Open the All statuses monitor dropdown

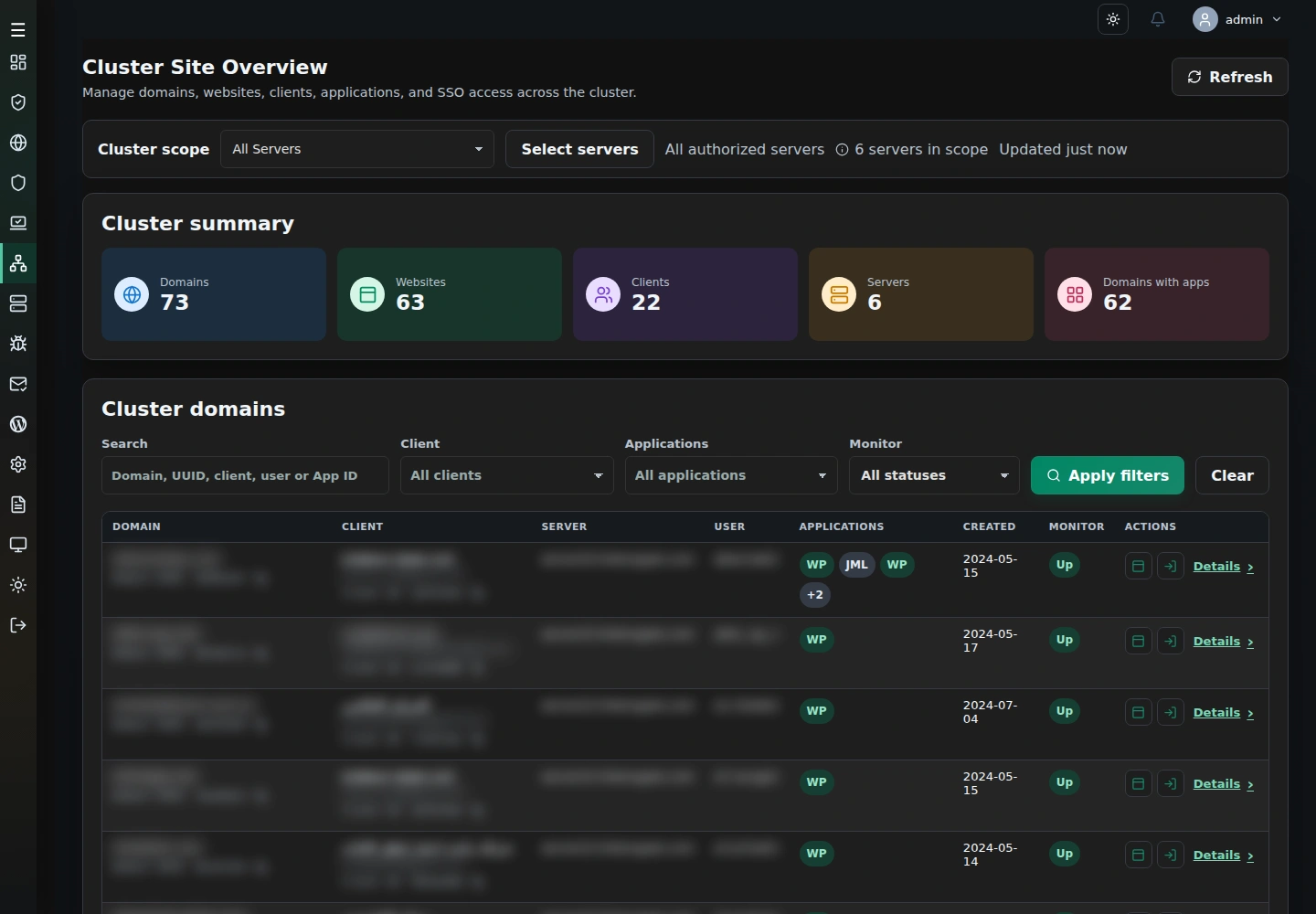pos(934,475)
